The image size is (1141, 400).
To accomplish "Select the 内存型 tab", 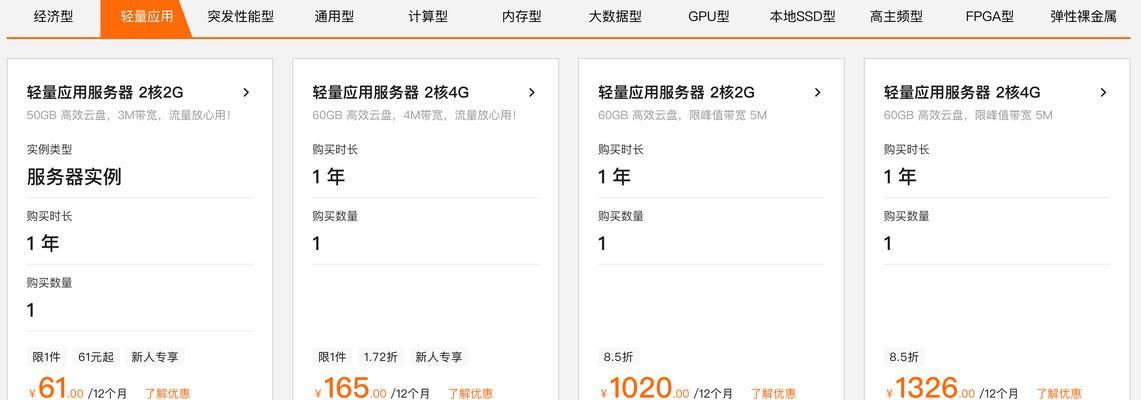I will tap(522, 17).
